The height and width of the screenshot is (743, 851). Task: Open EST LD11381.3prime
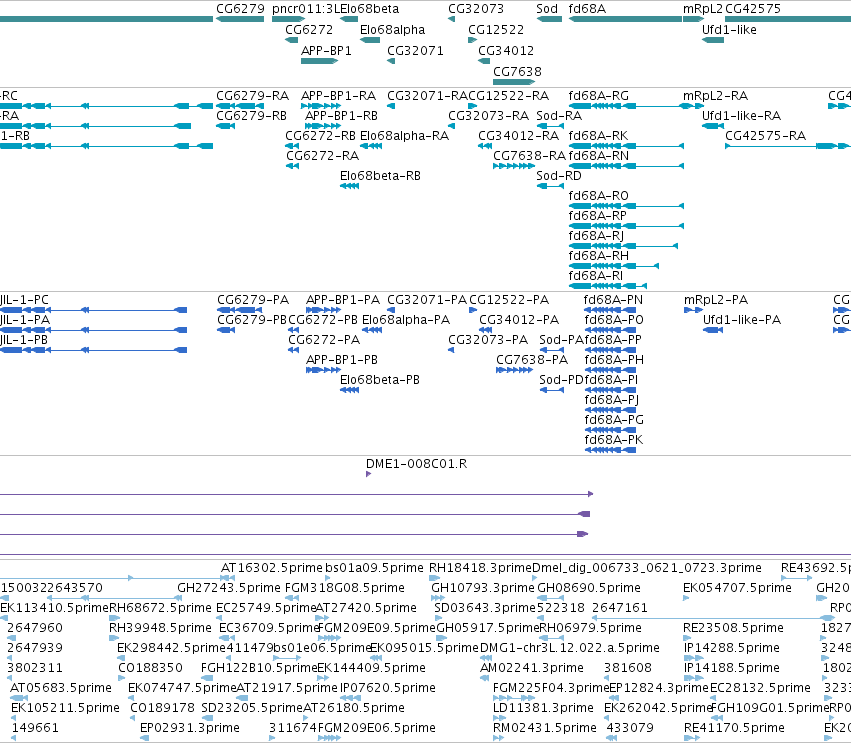pyautogui.click(x=498, y=718)
